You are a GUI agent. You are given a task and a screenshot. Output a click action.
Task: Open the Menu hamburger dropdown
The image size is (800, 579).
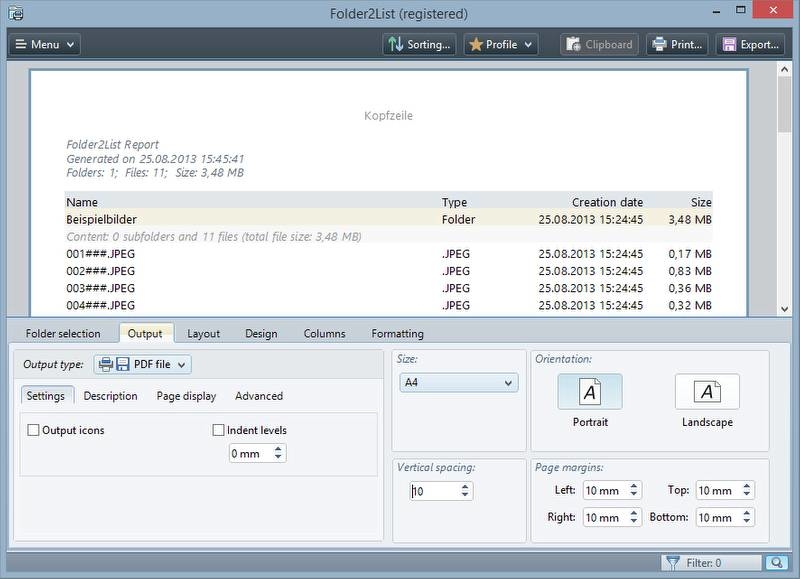[x=45, y=44]
